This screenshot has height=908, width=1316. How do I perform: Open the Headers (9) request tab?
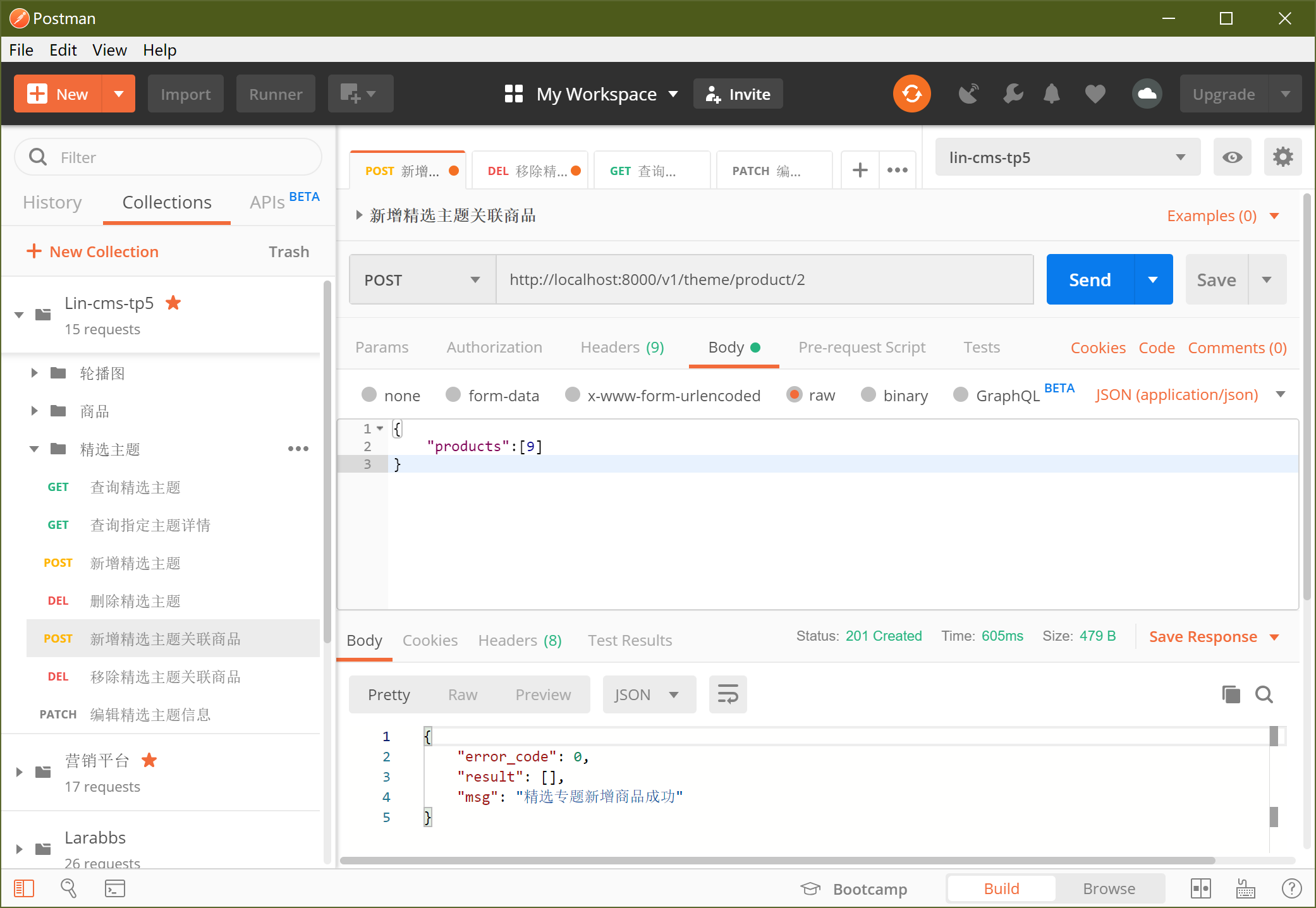tap(622, 347)
